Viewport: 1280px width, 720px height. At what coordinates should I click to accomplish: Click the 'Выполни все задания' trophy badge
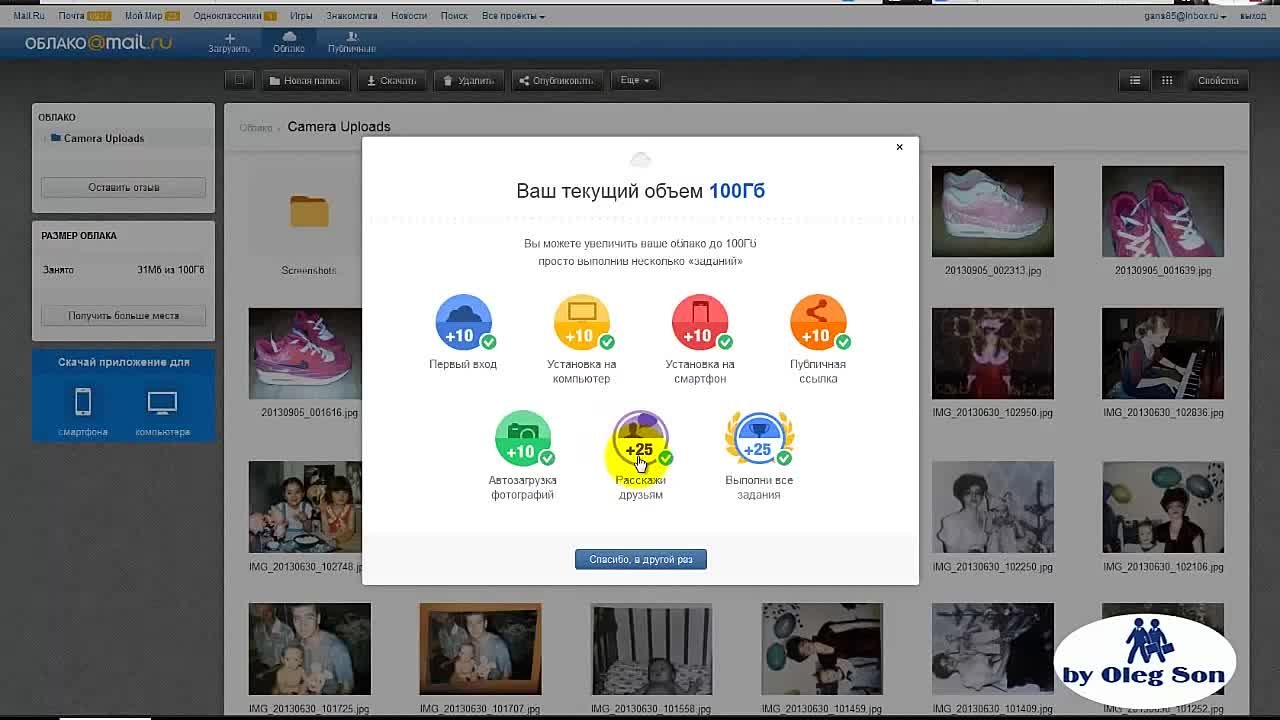click(x=759, y=439)
